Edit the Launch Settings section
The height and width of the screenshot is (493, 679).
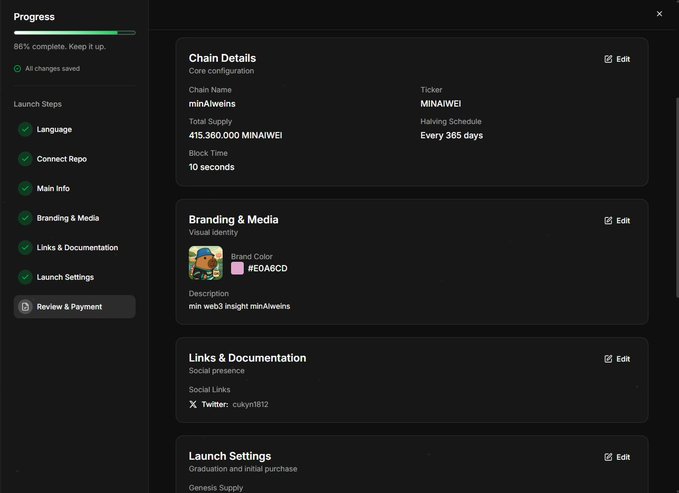point(617,457)
